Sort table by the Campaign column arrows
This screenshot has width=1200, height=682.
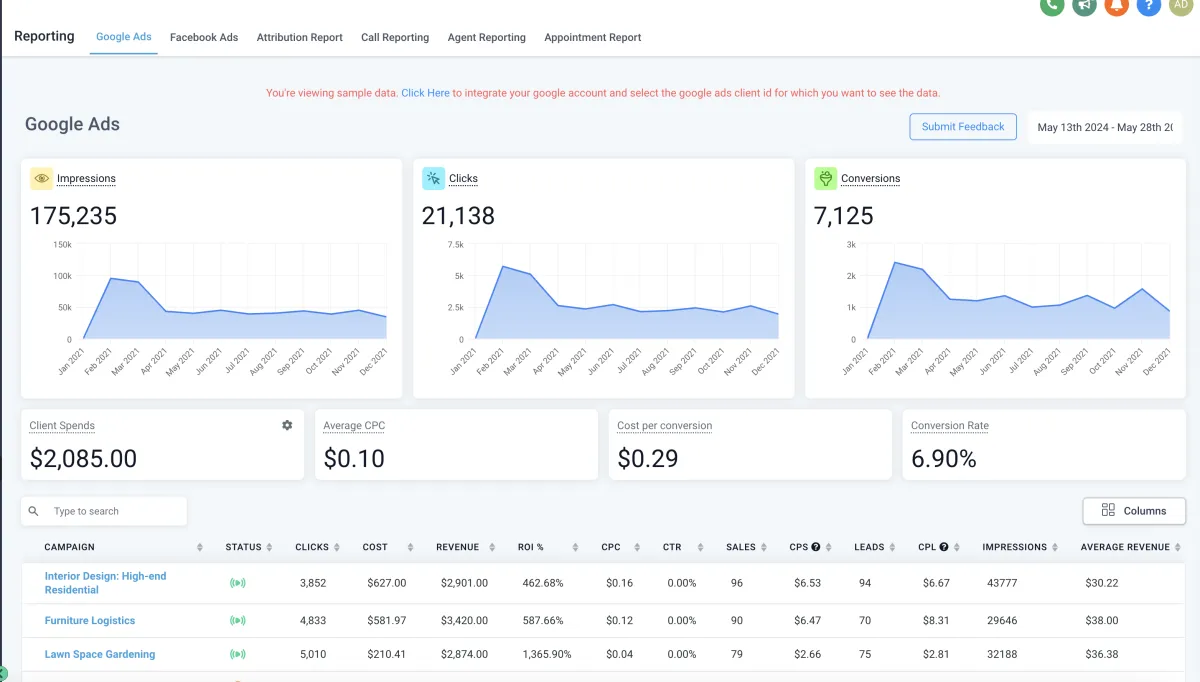point(200,548)
